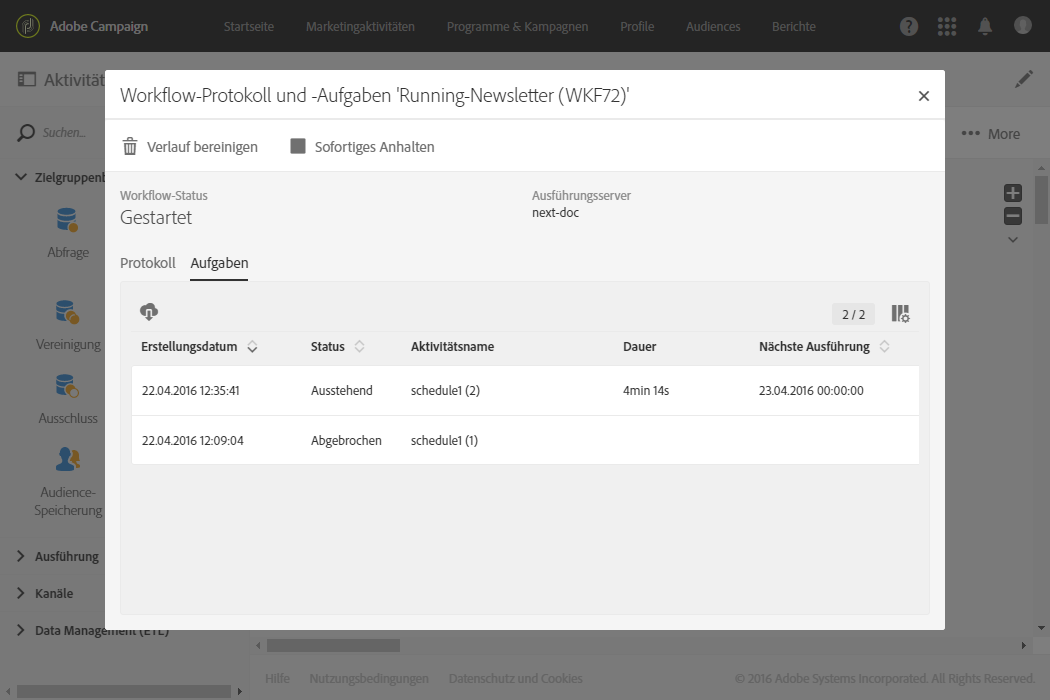Open the apps grid icon
The height and width of the screenshot is (700, 1050).
947,26
